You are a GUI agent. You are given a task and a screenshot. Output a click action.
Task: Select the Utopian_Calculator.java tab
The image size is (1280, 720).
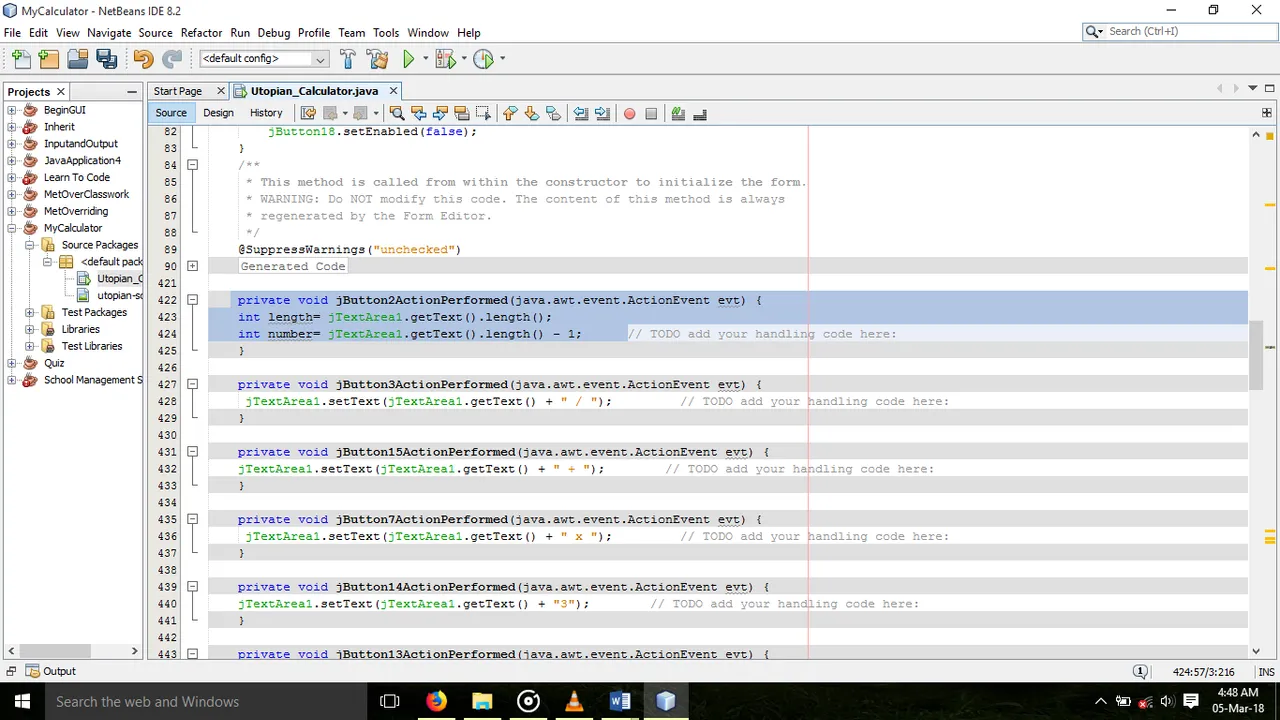pos(314,91)
